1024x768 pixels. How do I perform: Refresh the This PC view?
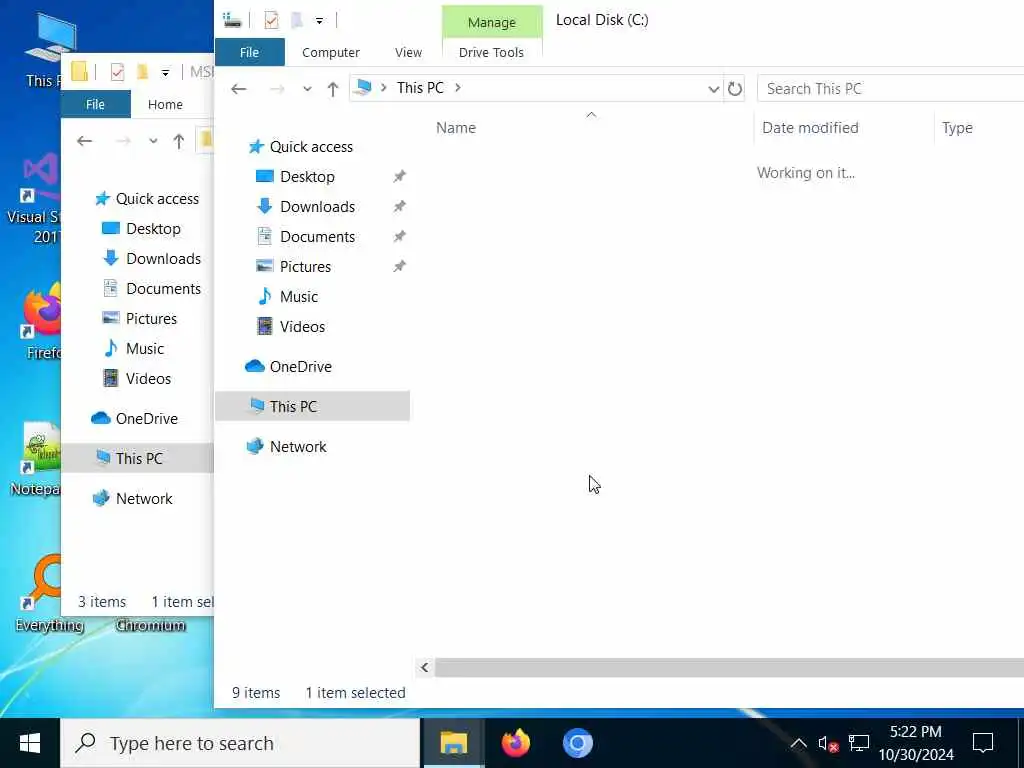click(x=735, y=89)
